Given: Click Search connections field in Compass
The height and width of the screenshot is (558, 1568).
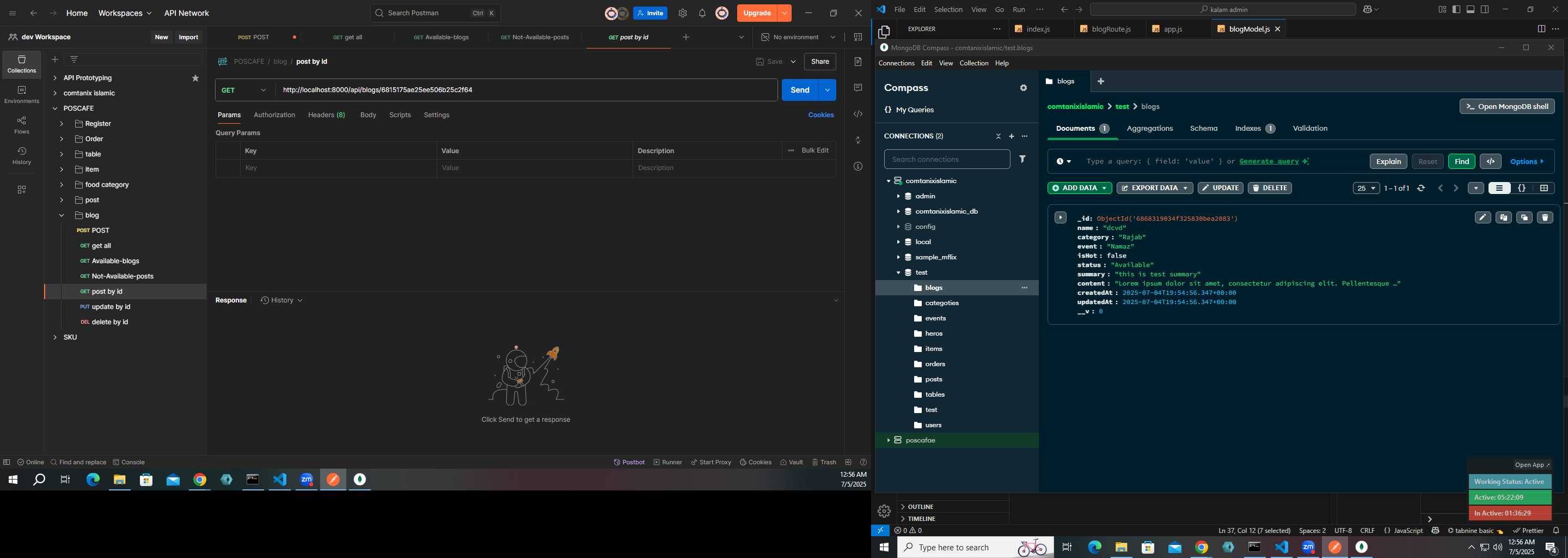Looking at the screenshot, I should [947, 160].
